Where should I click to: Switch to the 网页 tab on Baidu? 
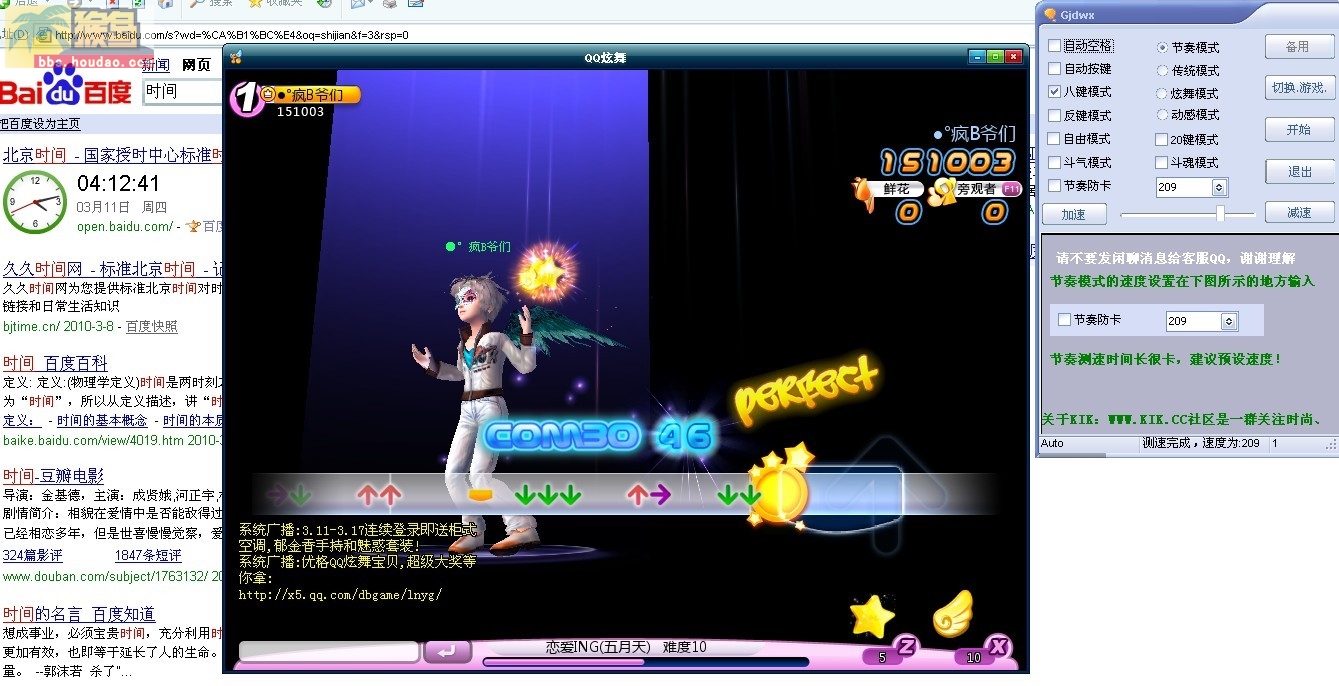coord(197,65)
